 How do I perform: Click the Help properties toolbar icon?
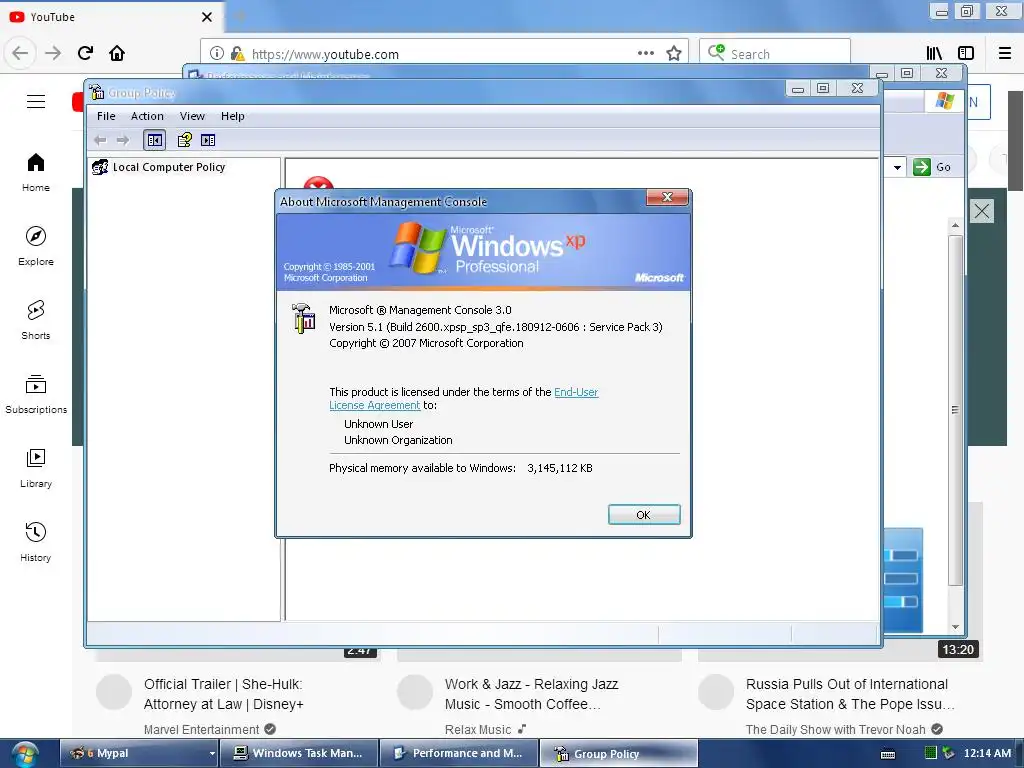pyautogui.click(x=185, y=140)
